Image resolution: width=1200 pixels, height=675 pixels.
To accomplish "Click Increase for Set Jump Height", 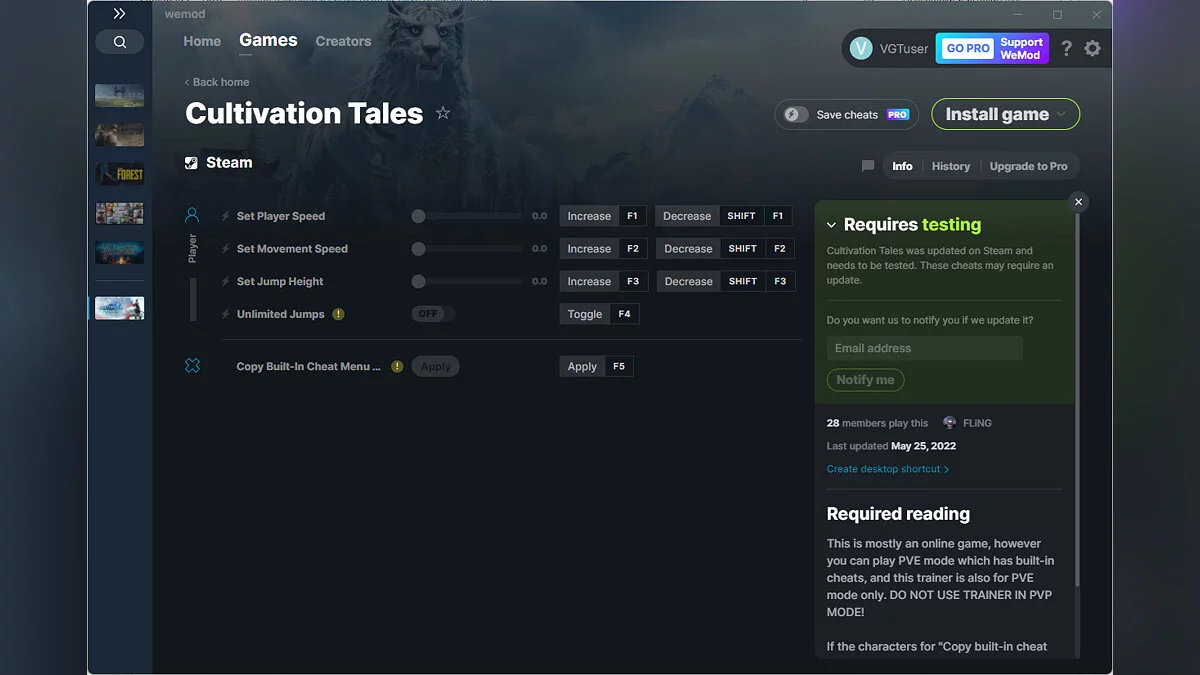I will 589,282.
